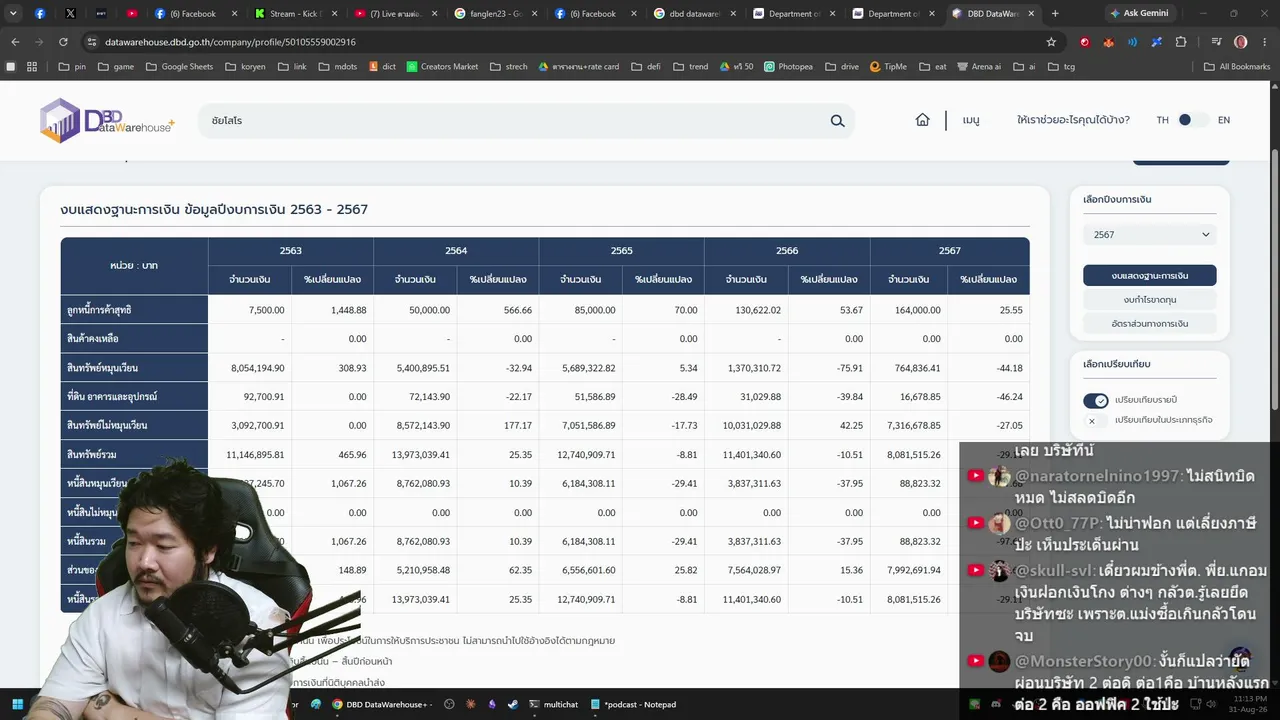Open the Creators Market bookmark

[x=442, y=67]
